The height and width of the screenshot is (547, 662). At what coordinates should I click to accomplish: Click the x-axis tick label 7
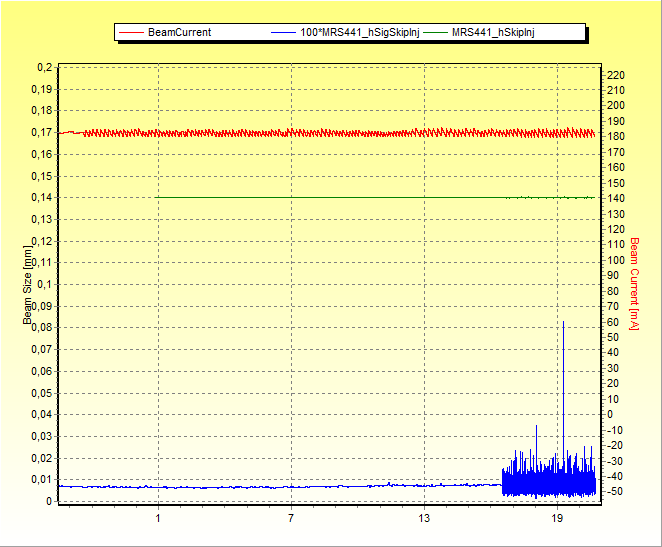click(x=291, y=518)
